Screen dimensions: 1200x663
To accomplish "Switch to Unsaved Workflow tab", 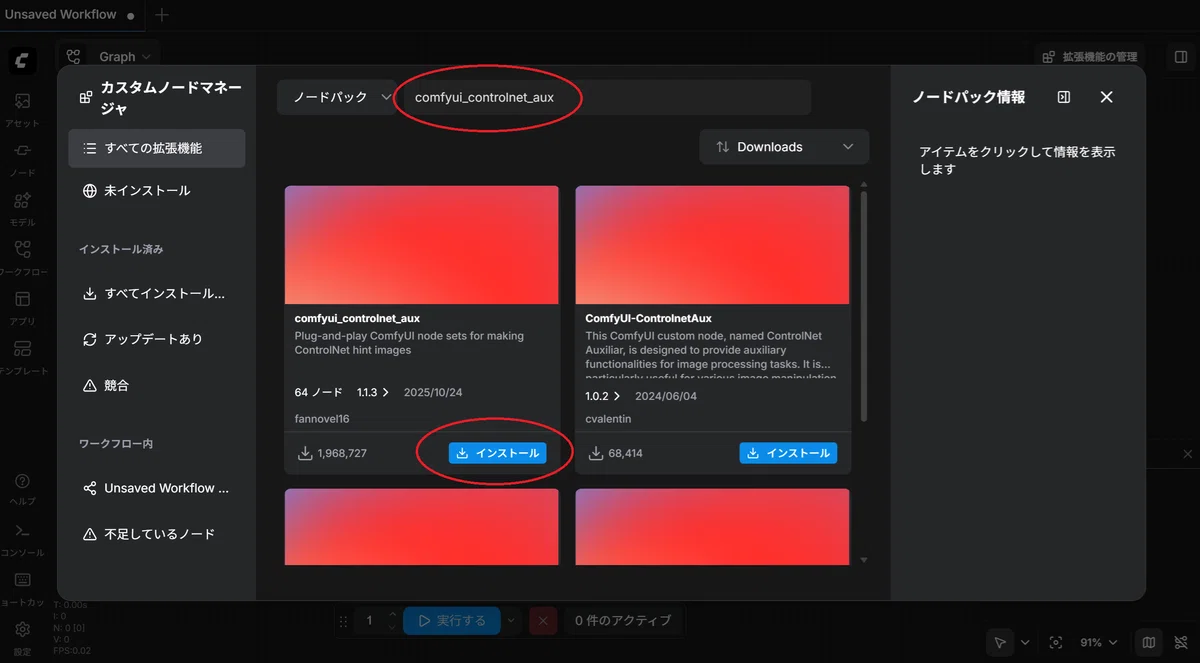I will 70,15.
